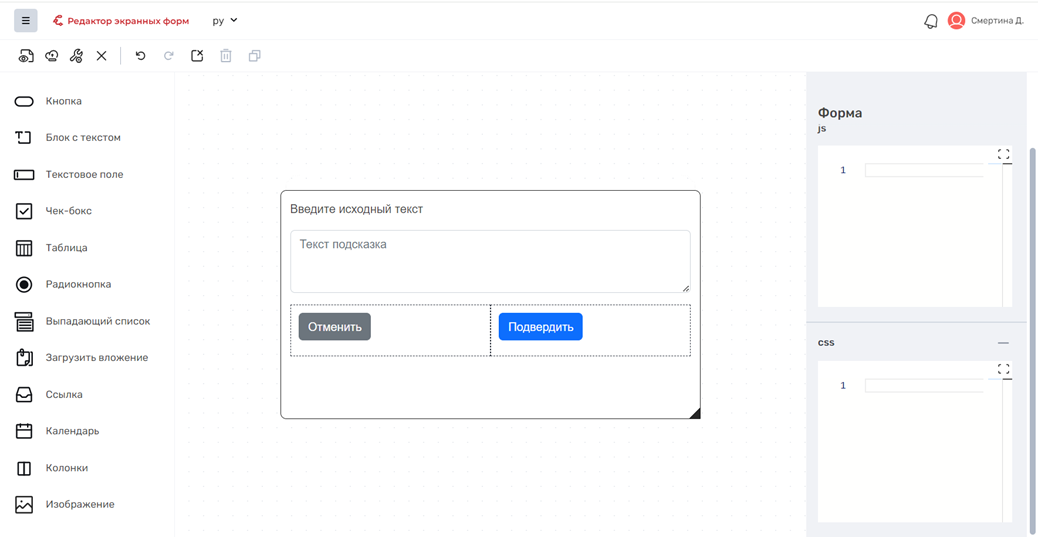The width and height of the screenshot is (1038, 537).
Task: Click the Подвердить button
Action: 541,326
